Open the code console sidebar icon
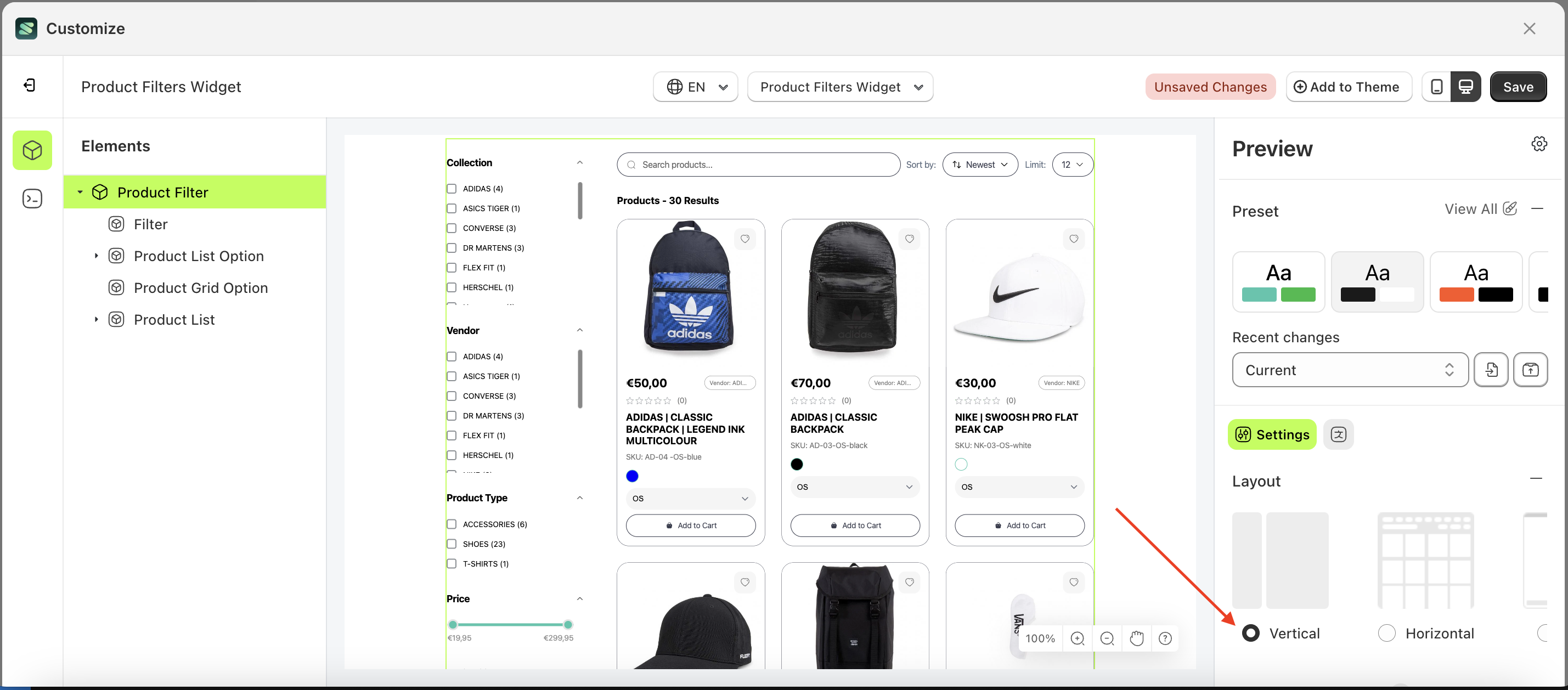Viewport: 1568px width, 690px height. (32, 199)
